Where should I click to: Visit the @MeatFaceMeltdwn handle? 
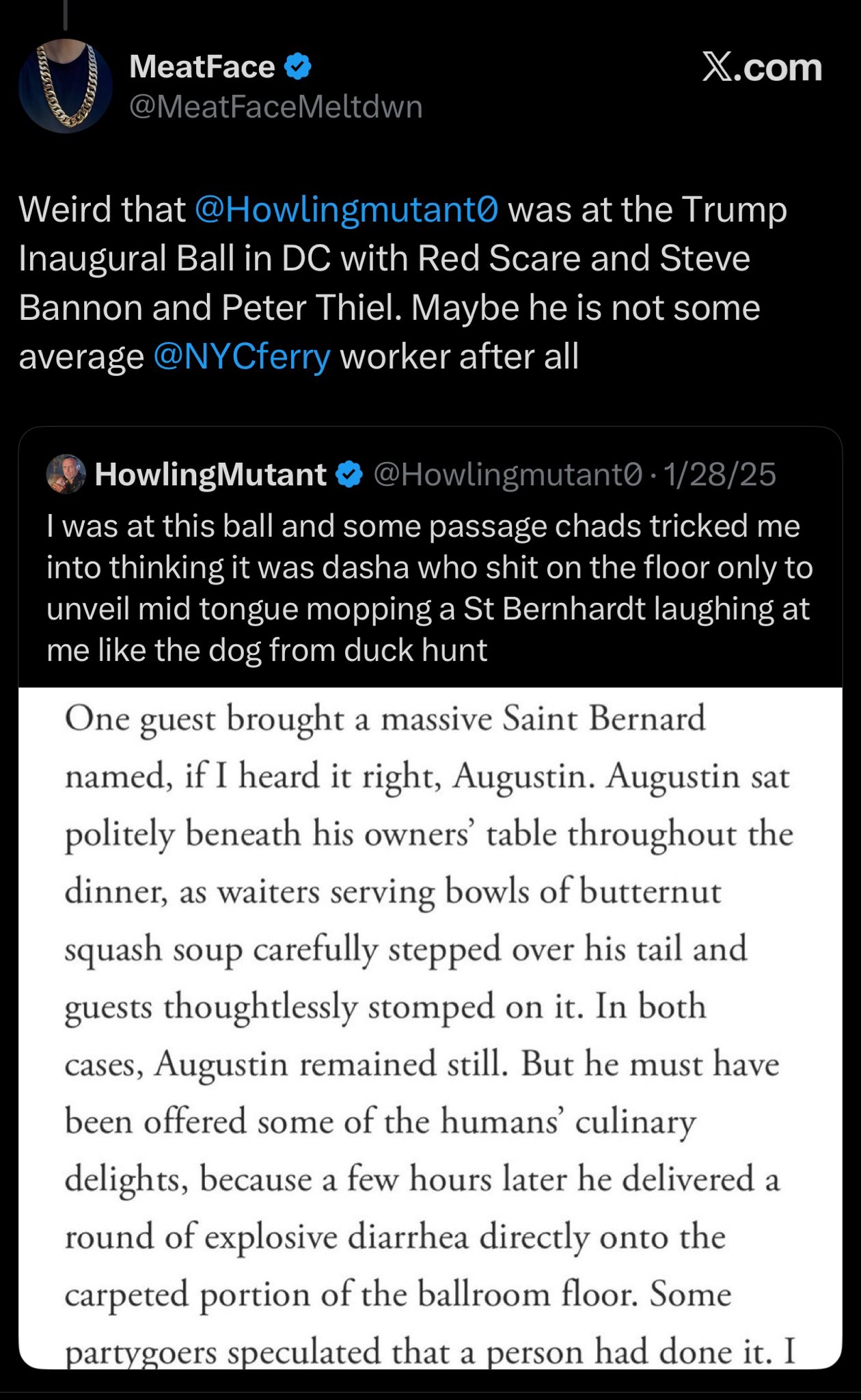pos(275,107)
